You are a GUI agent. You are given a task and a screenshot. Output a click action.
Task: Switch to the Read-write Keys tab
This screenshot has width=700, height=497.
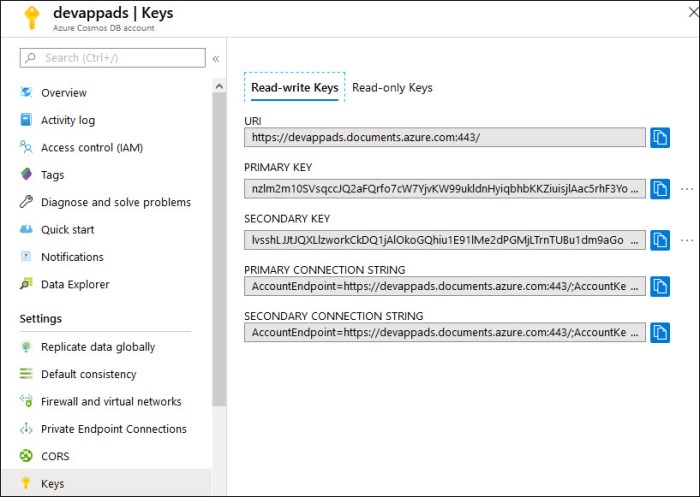(295, 87)
